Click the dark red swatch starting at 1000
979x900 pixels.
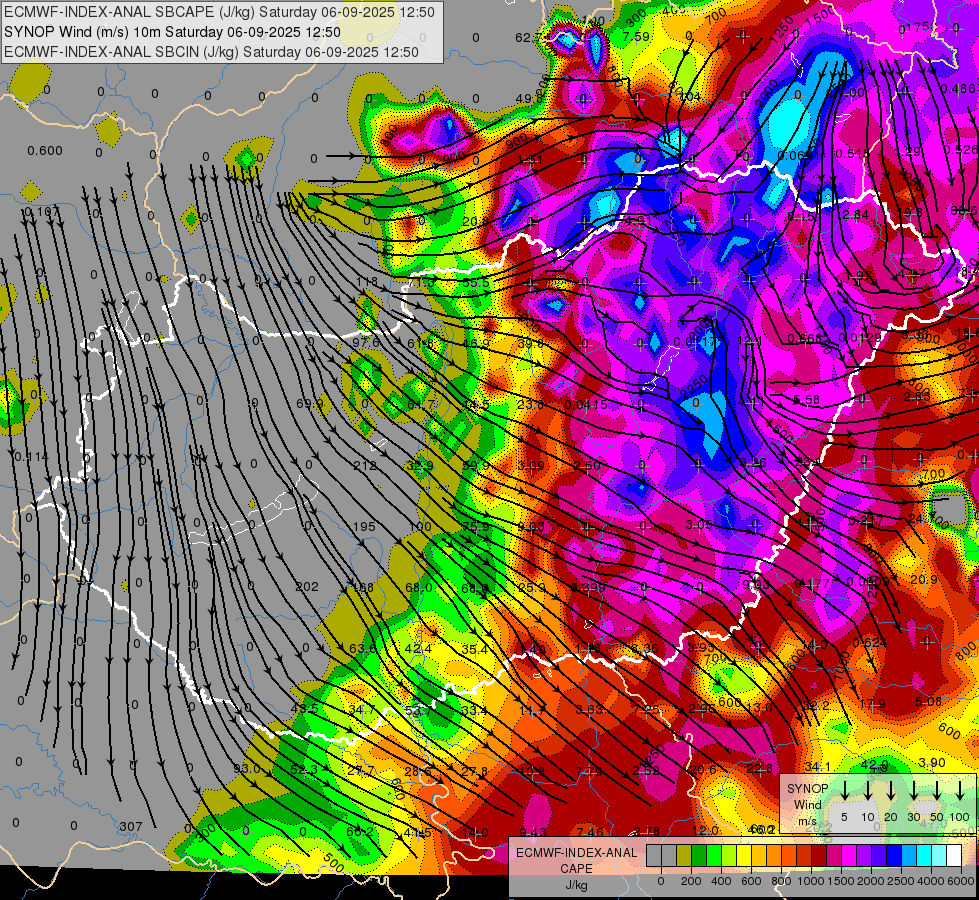click(819, 855)
